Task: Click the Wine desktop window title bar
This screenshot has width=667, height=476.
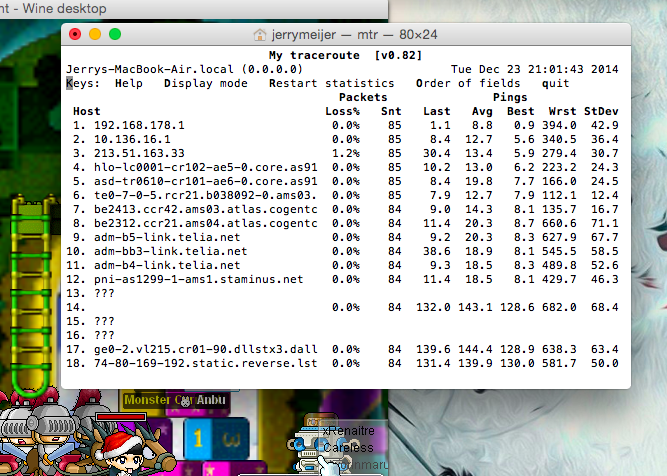Action: pos(194,9)
